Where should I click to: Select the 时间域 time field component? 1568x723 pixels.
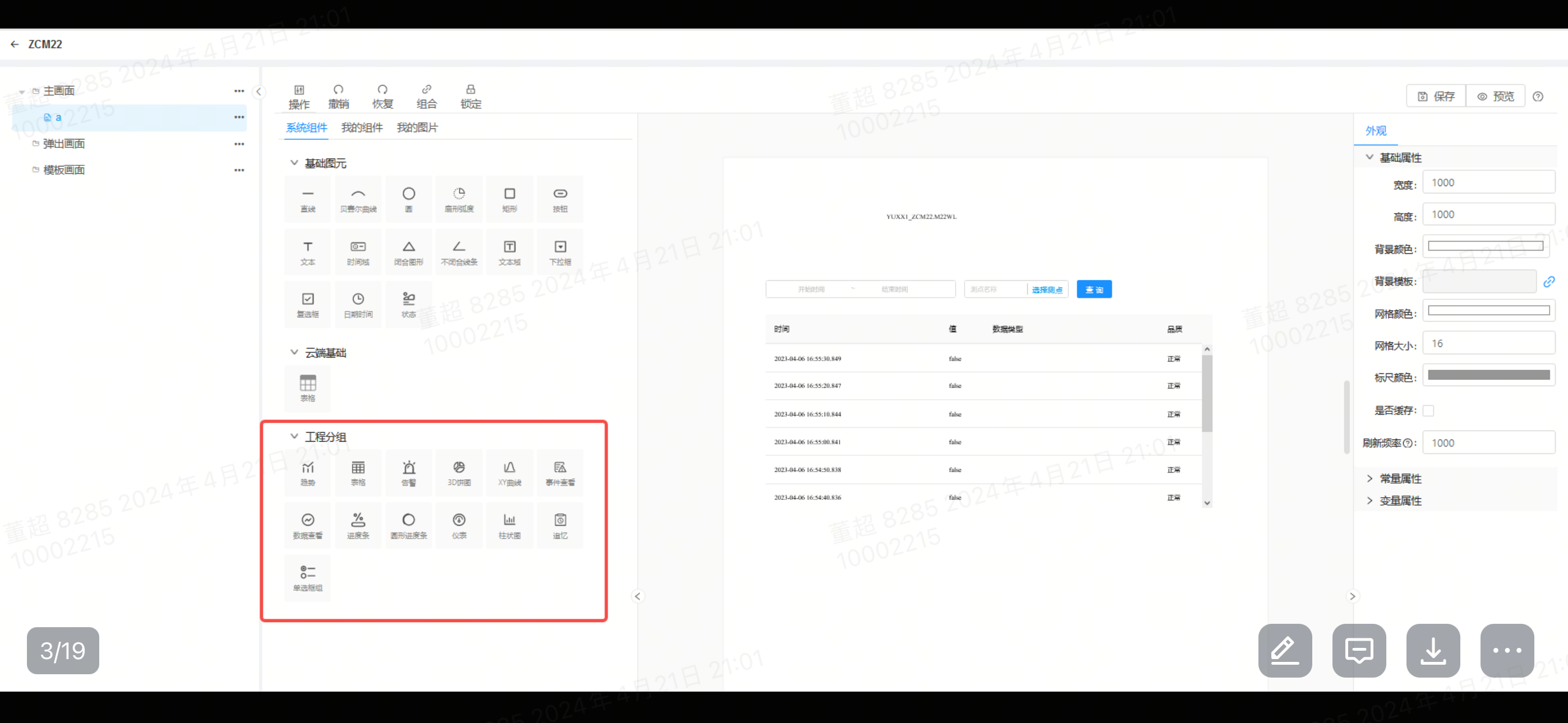(358, 252)
